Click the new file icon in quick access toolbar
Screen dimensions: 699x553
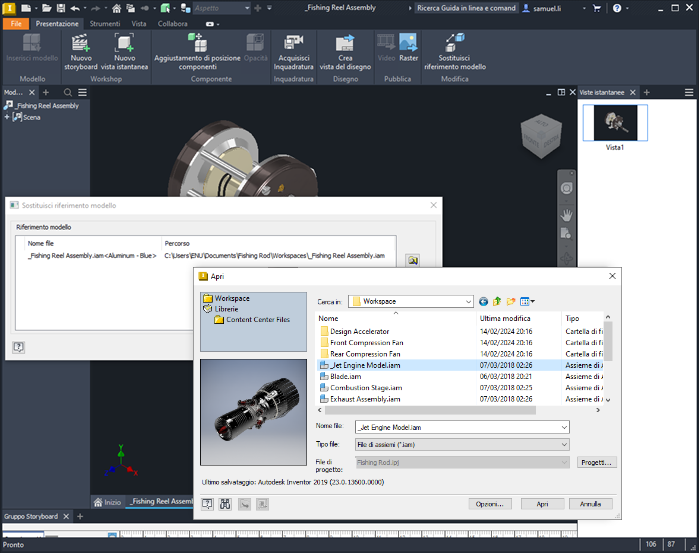26,8
